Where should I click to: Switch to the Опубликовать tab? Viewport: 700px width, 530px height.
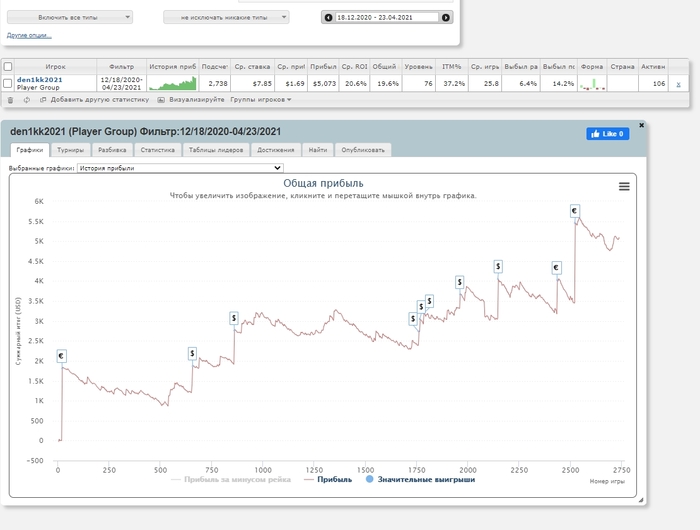coord(363,150)
